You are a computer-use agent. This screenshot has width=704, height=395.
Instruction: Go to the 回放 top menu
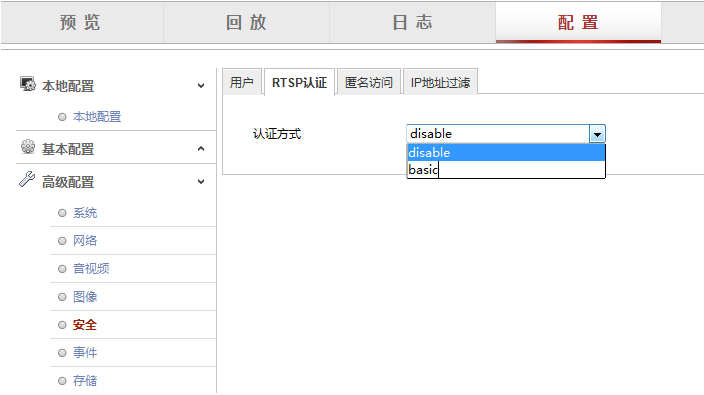pos(246,22)
